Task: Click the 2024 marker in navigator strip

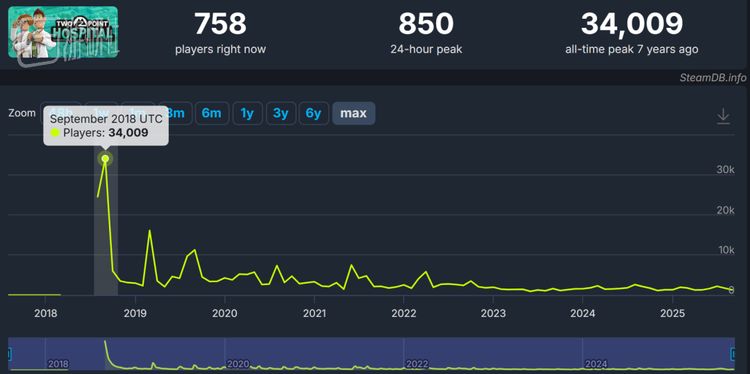Action: [x=596, y=364]
